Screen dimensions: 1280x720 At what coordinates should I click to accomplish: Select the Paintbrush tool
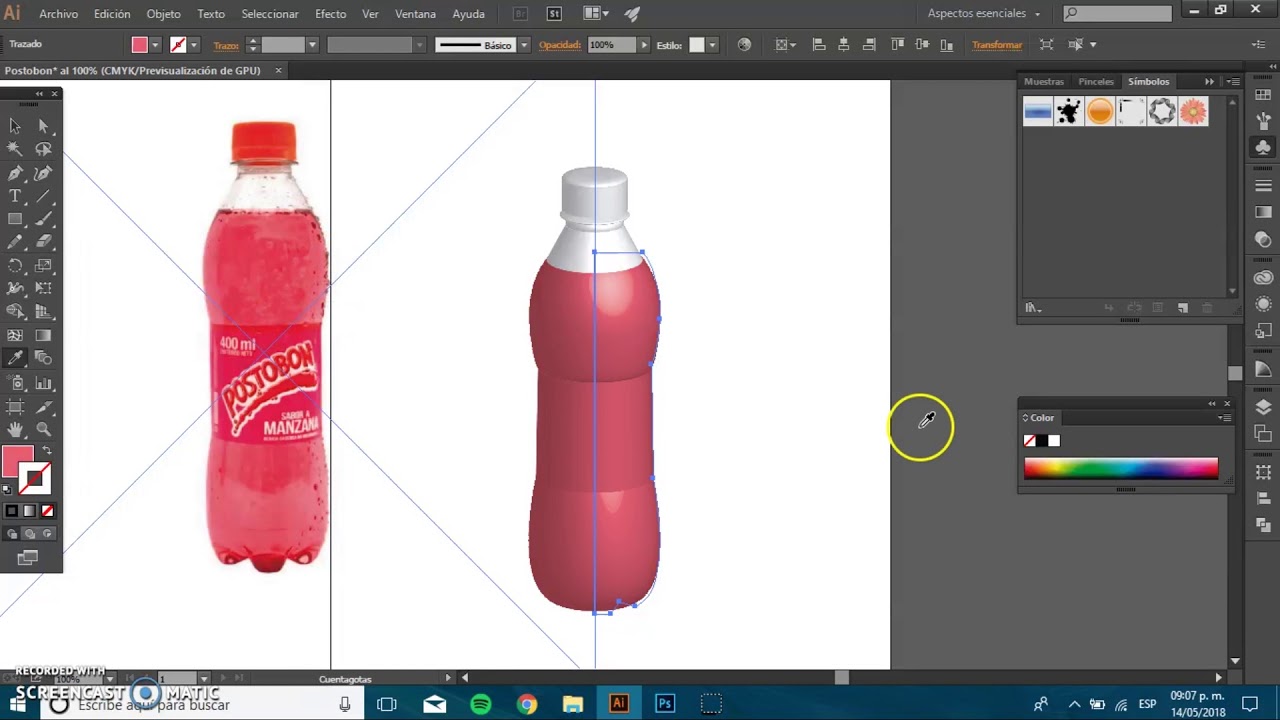(43, 219)
